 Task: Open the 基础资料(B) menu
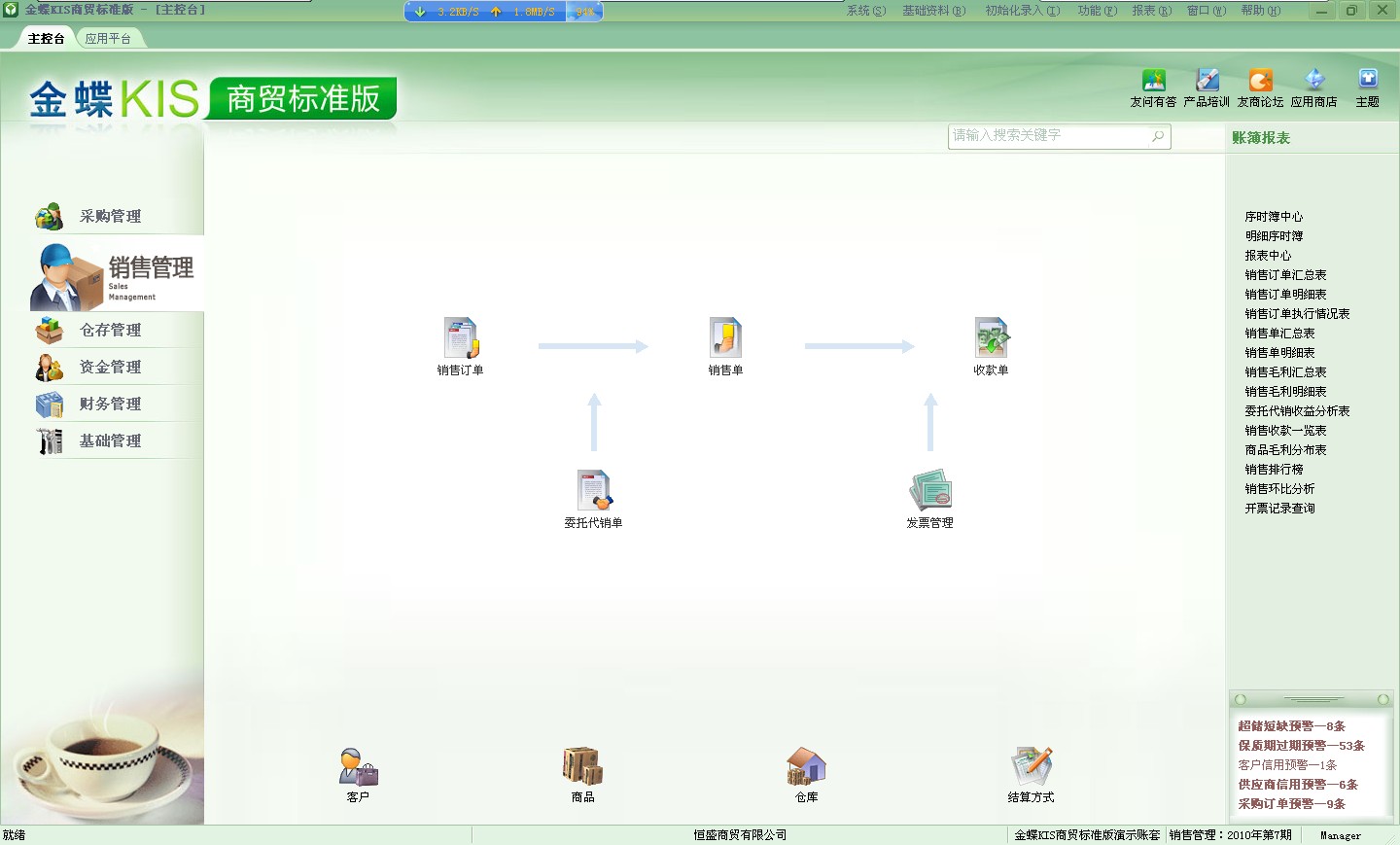point(933,11)
